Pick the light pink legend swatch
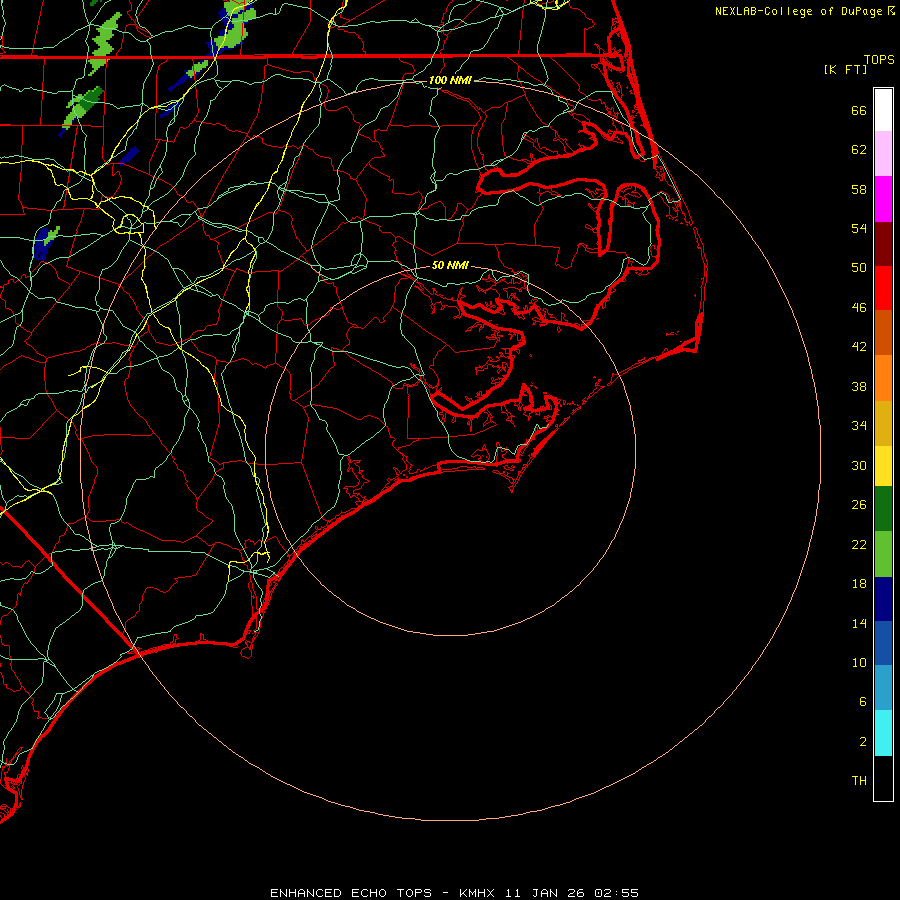900x900 pixels. (x=883, y=154)
